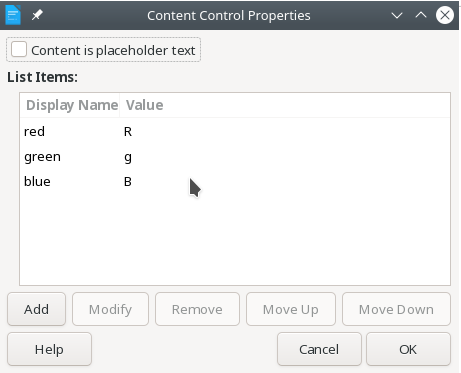Click the Display Name column header
The image size is (461, 373).
point(72,105)
